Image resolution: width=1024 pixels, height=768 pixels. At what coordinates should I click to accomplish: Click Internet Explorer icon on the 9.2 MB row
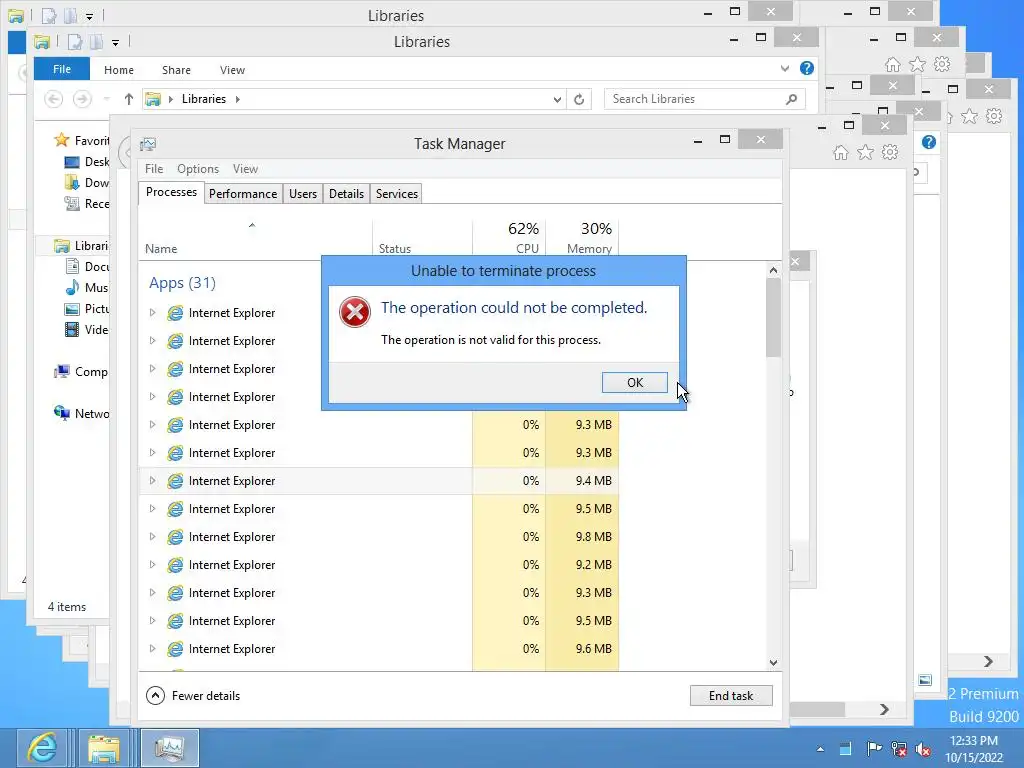pos(175,565)
